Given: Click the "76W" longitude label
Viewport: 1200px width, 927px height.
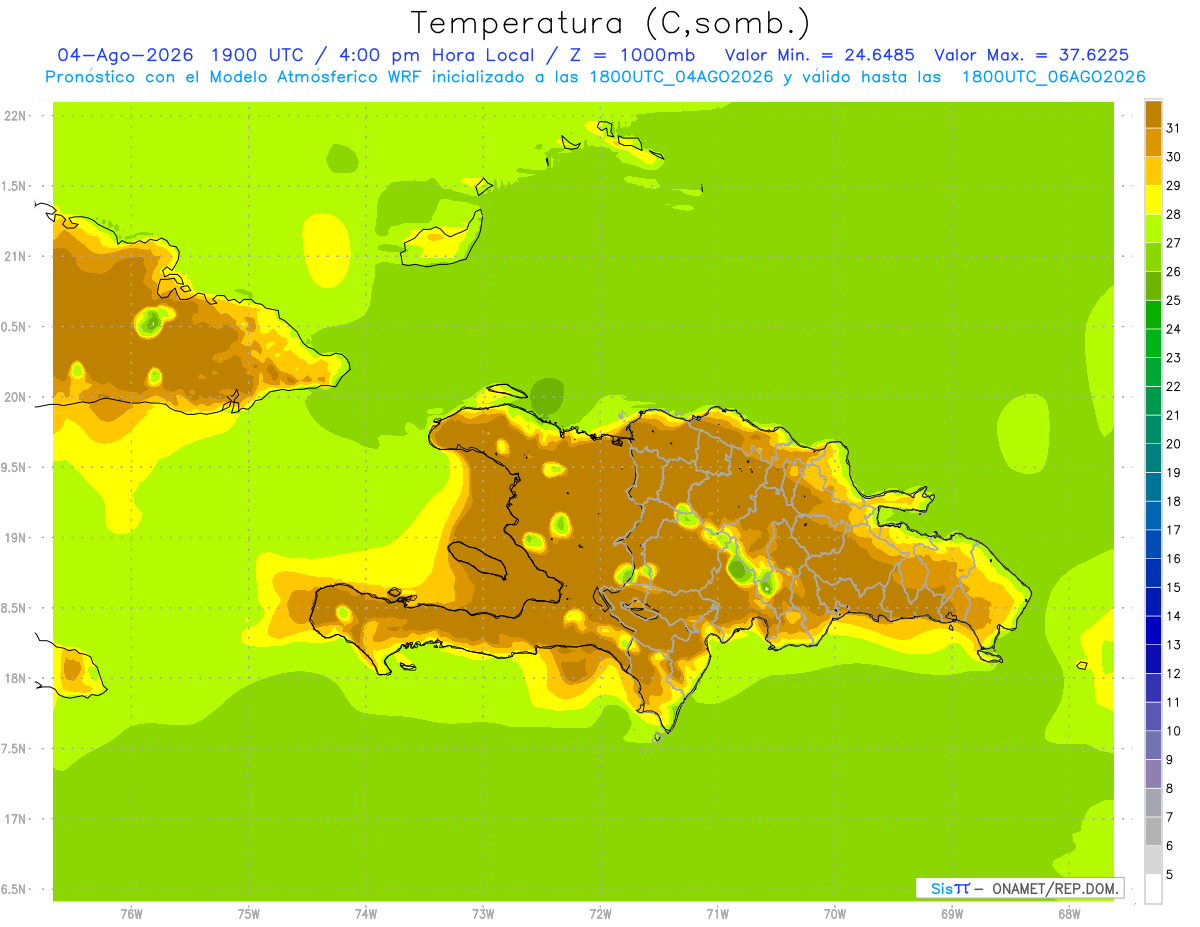Looking at the screenshot, I should [131, 914].
